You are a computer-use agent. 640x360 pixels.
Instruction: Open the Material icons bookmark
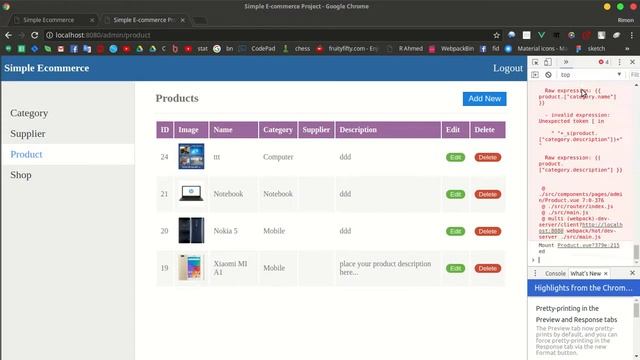(536, 49)
